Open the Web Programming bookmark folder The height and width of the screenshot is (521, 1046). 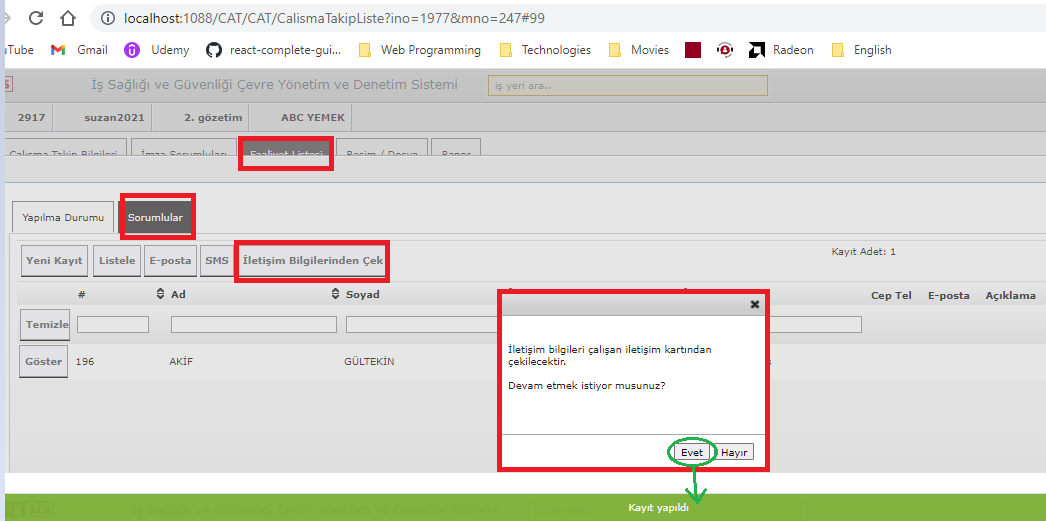[419, 50]
